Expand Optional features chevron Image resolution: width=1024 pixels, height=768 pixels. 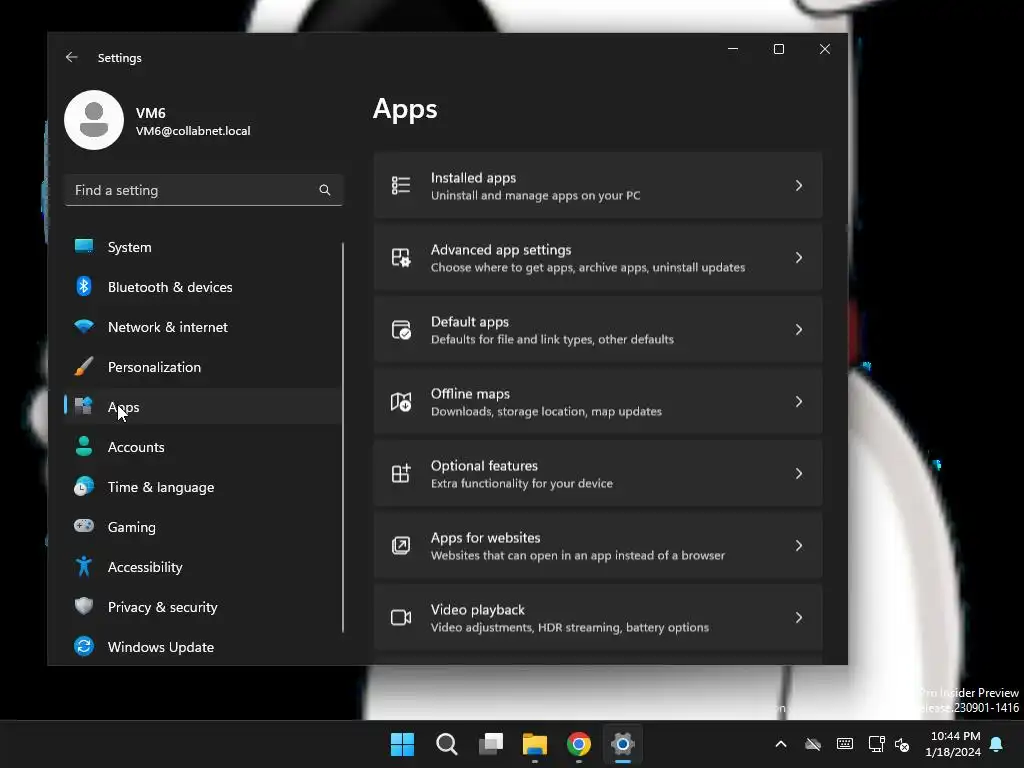(x=799, y=473)
